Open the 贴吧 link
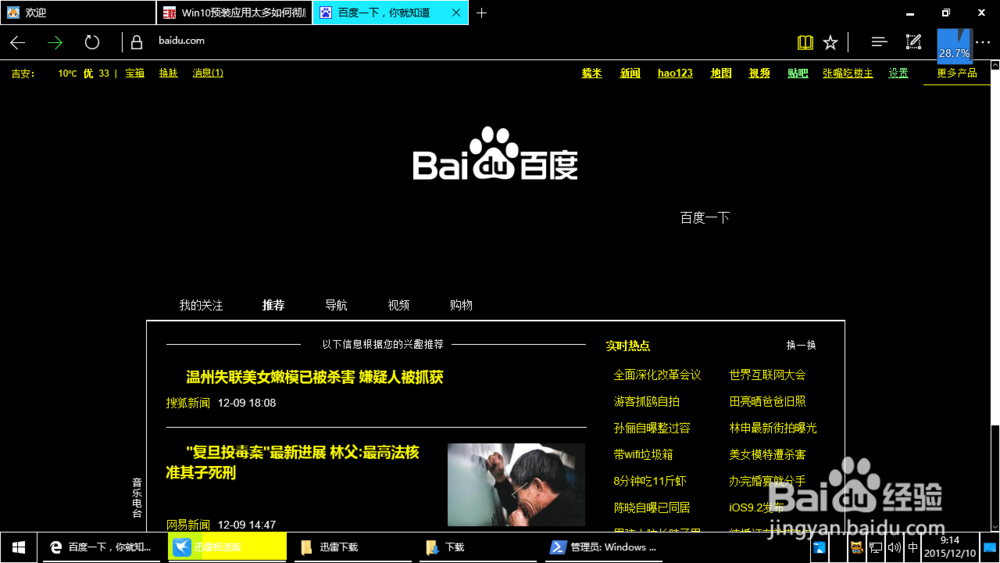This screenshot has width=1000, height=563. click(797, 73)
